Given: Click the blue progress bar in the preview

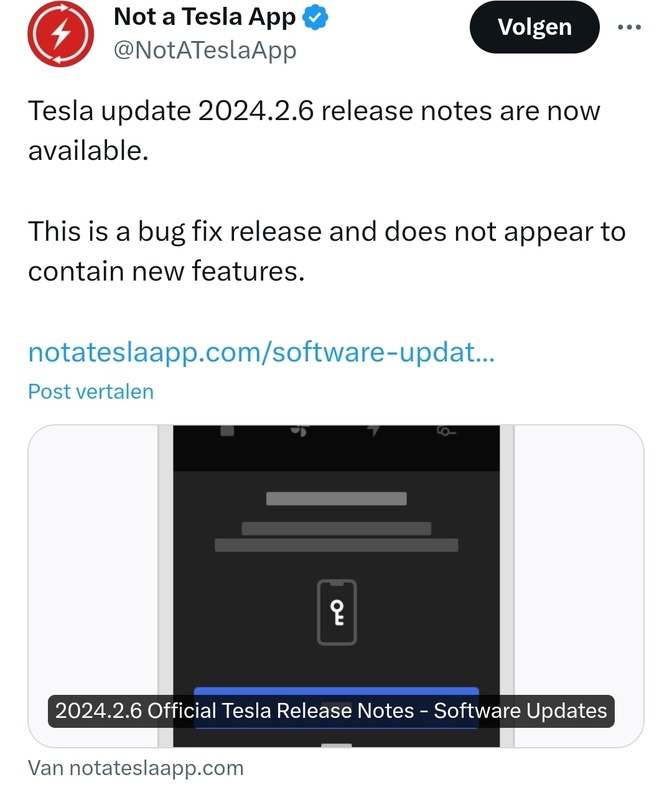Looking at the screenshot, I should click(337, 689).
